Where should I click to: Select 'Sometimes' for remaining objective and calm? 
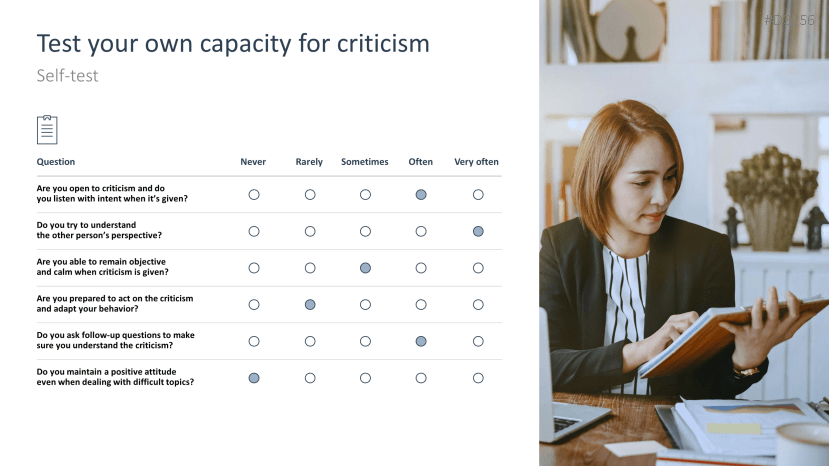point(365,268)
